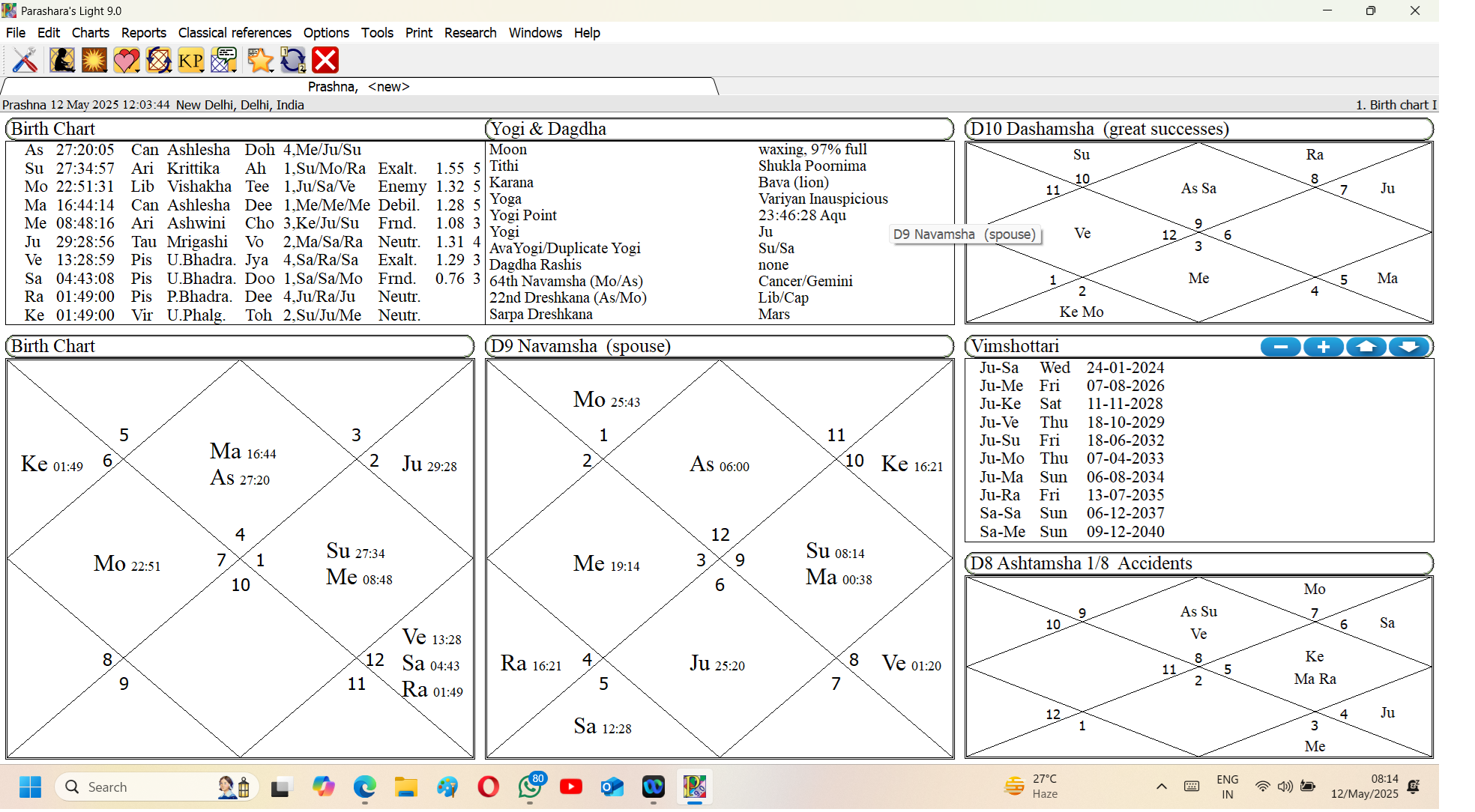Click the sun chart icon in toolbar

[94, 60]
